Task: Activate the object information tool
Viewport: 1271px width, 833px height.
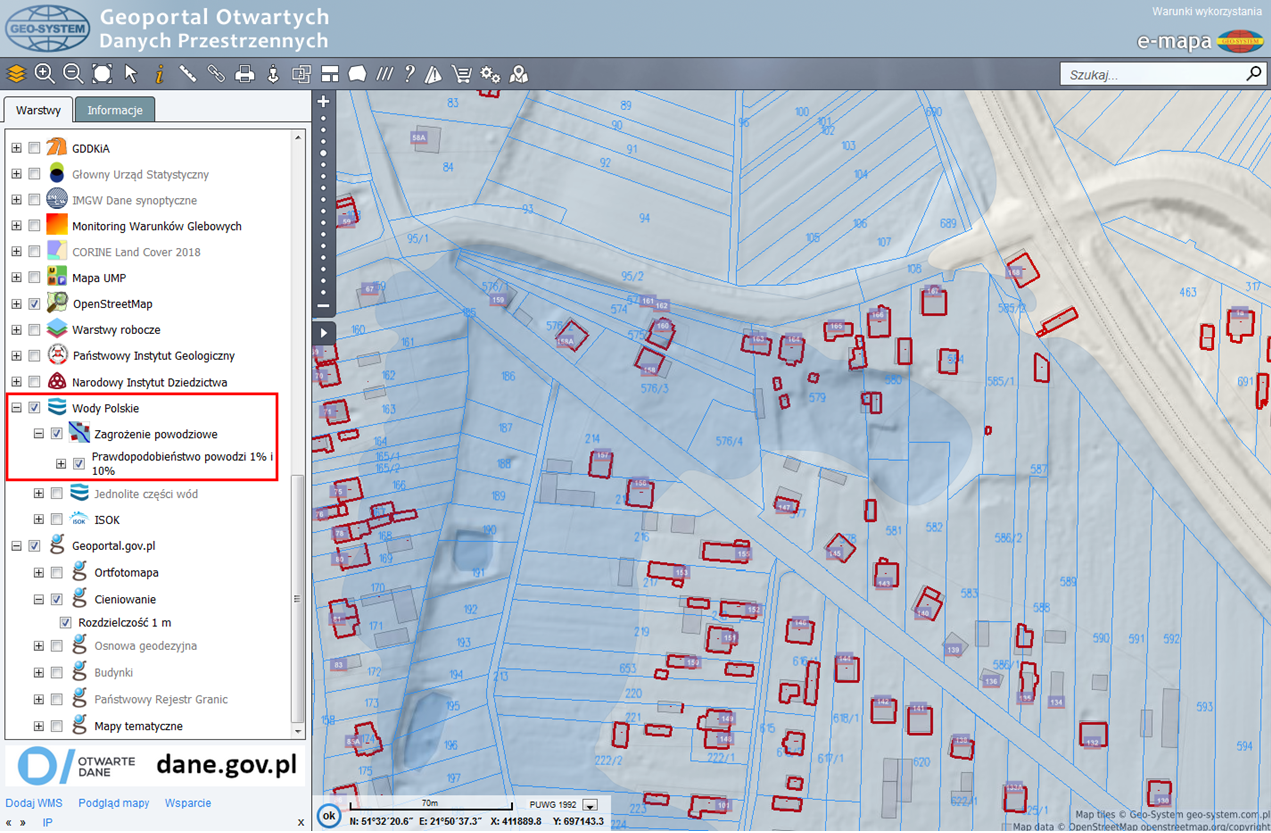Action: [159, 74]
